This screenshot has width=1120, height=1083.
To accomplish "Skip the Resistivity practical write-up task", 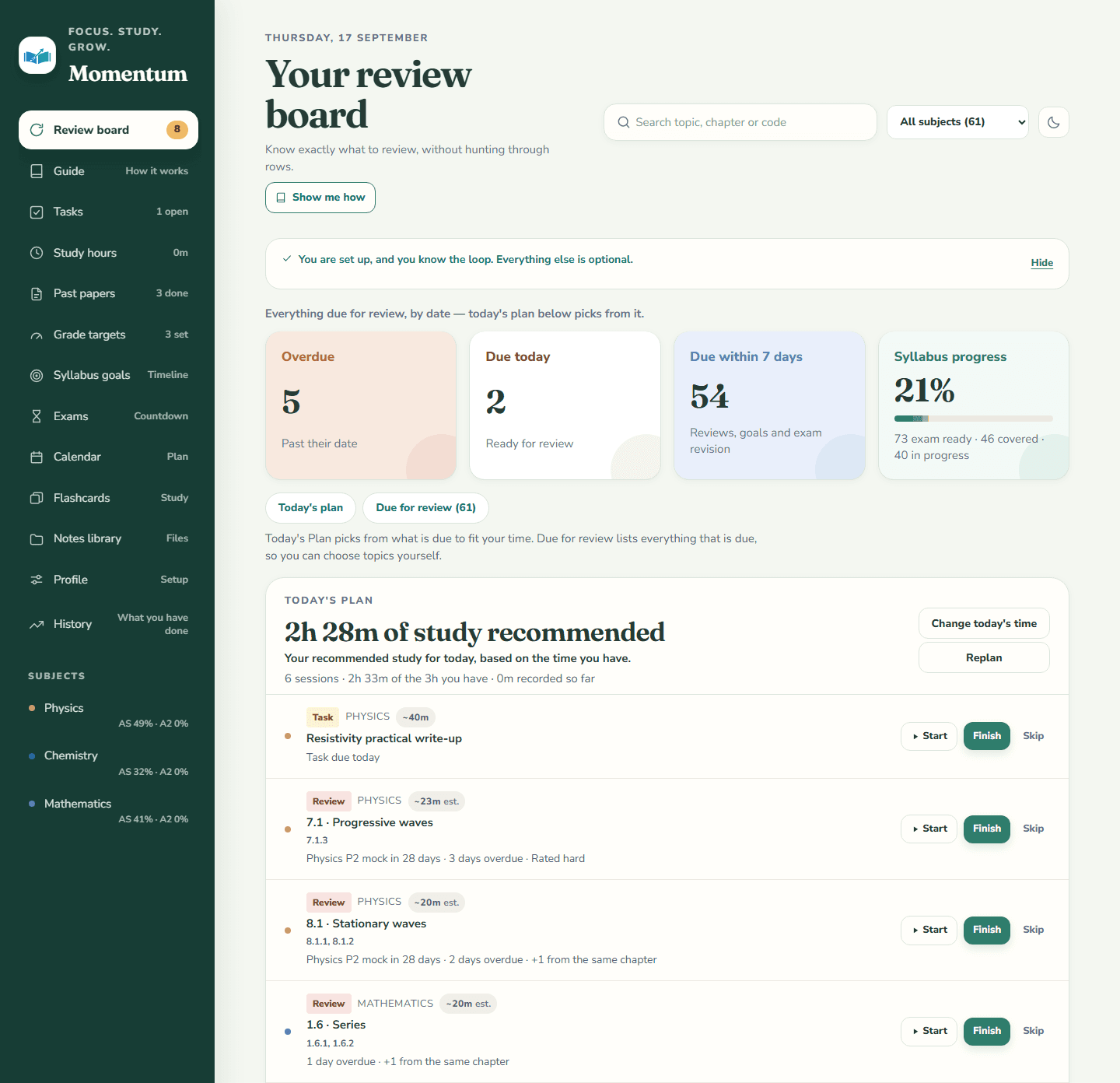I will click(x=1033, y=736).
